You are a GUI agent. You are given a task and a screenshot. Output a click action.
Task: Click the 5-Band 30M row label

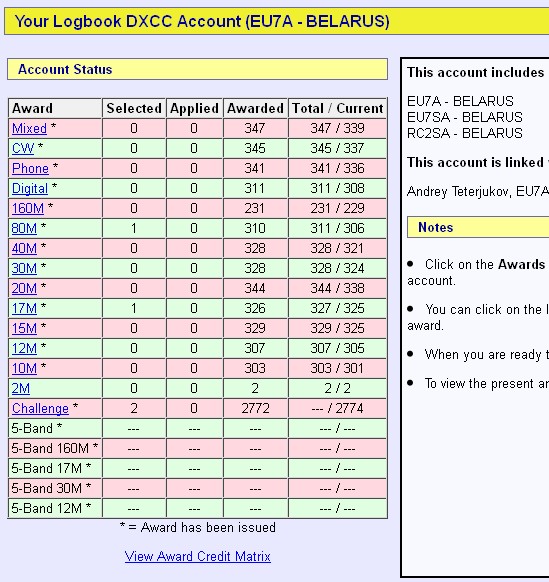point(51,489)
